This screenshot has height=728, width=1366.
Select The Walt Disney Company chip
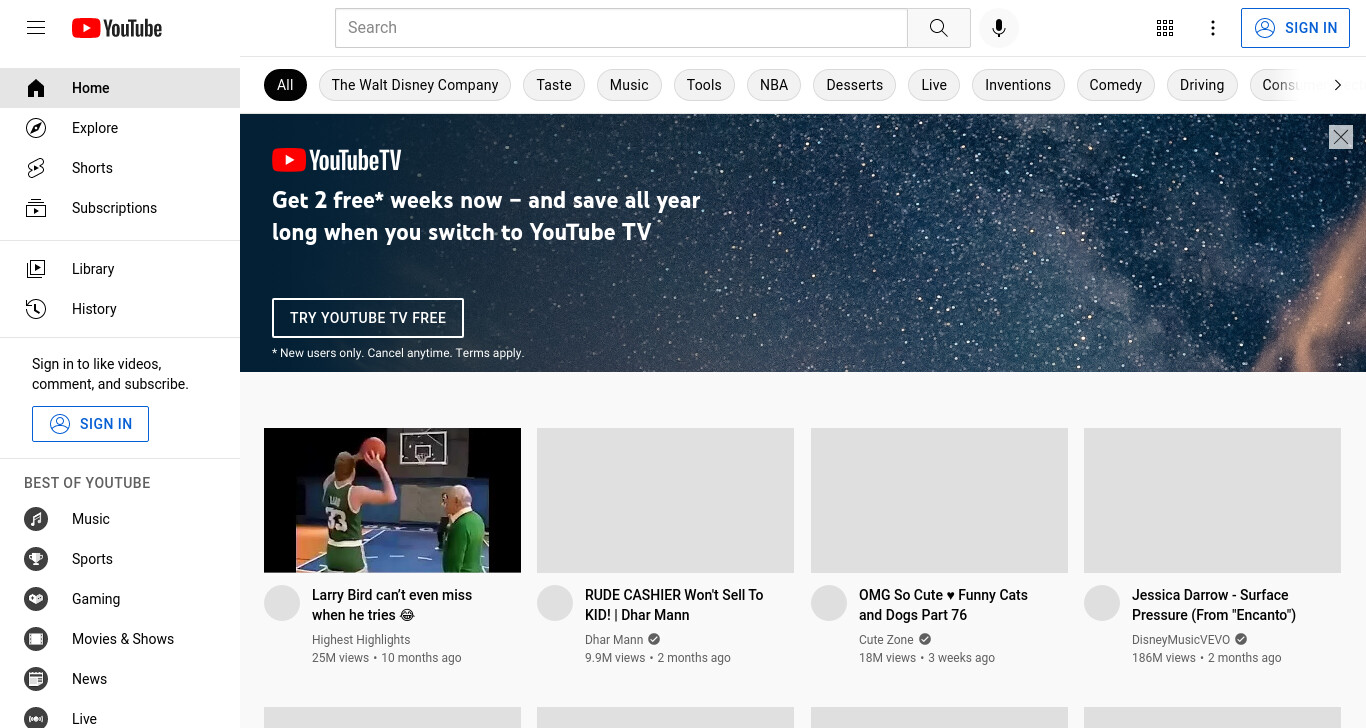click(415, 85)
